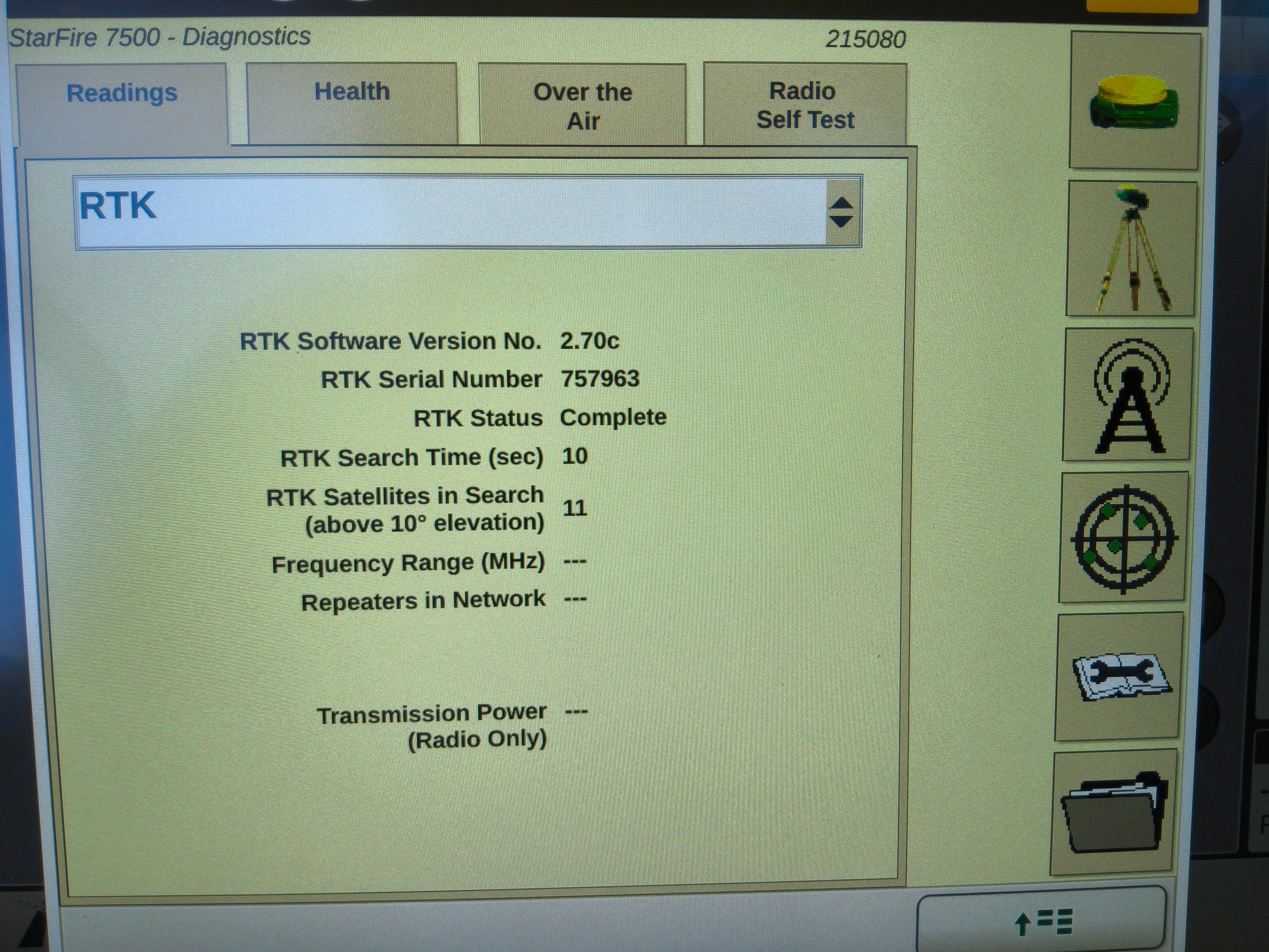The height and width of the screenshot is (952, 1269).
Task: Open the radio tower RTK icon
Action: pyautogui.click(x=1127, y=394)
